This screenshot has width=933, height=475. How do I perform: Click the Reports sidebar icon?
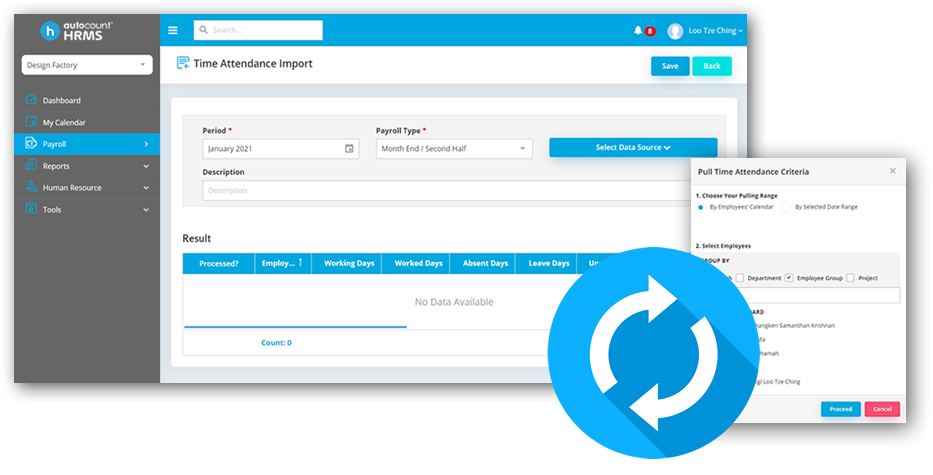31,166
